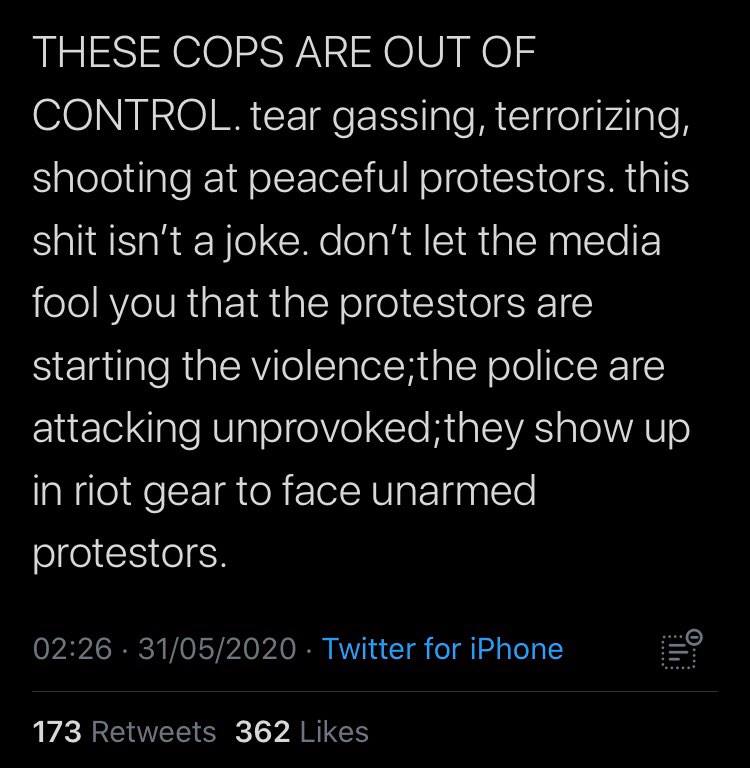
Task: Select the phrase "riot gear"
Action: (156, 491)
